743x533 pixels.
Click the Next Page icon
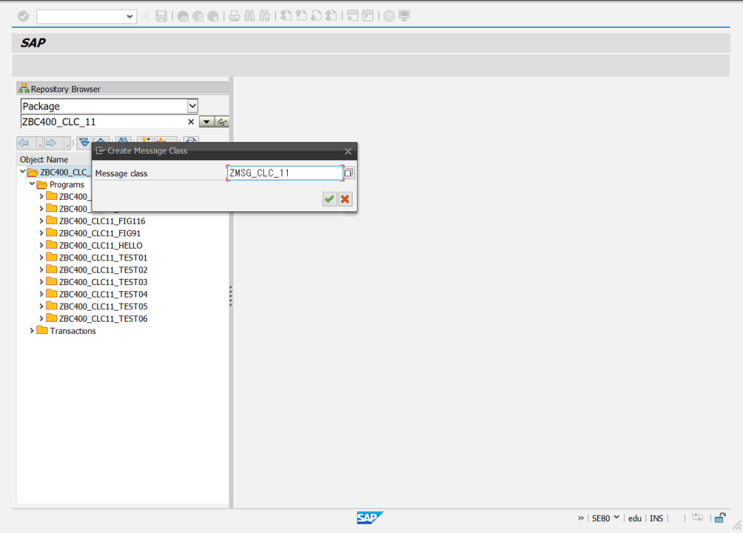[316, 16]
